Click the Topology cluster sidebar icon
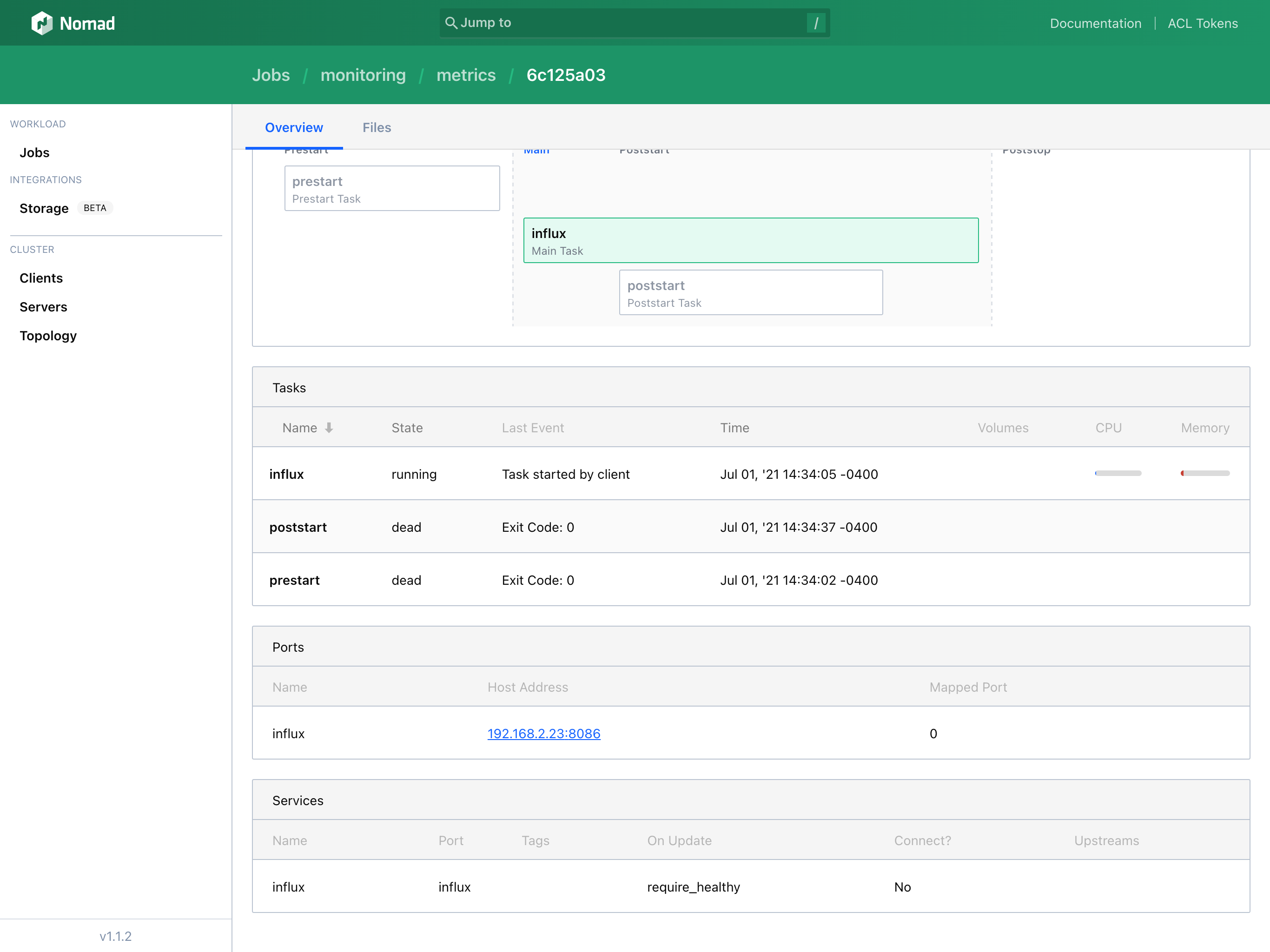The height and width of the screenshot is (952, 1270). 48,335
